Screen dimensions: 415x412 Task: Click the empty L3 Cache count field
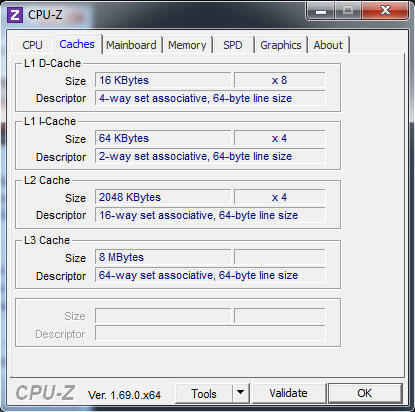pyautogui.click(x=279, y=257)
